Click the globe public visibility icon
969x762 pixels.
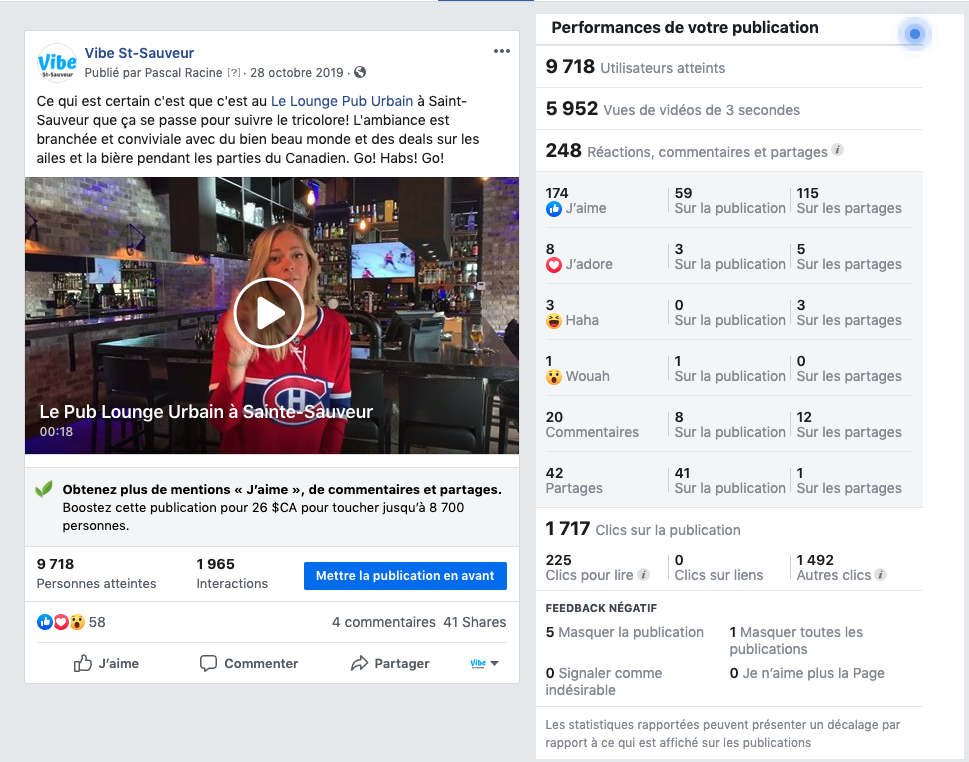pos(360,72)
